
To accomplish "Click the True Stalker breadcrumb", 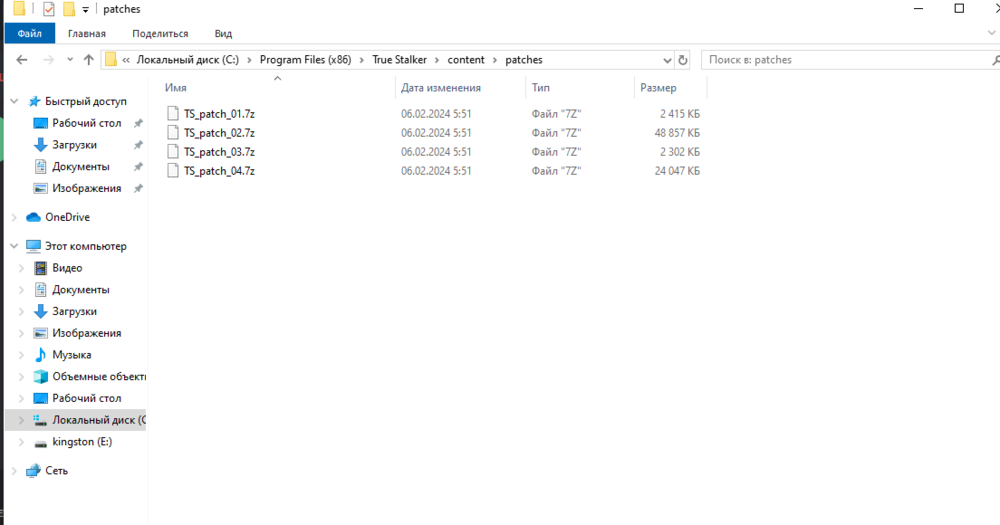I will (x=399, y=60).
